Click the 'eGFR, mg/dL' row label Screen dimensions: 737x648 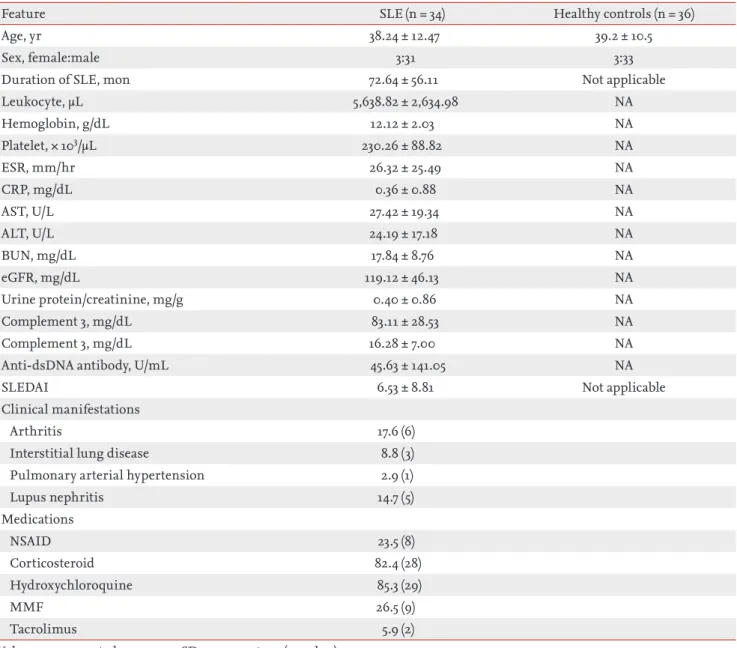[40, 278]
